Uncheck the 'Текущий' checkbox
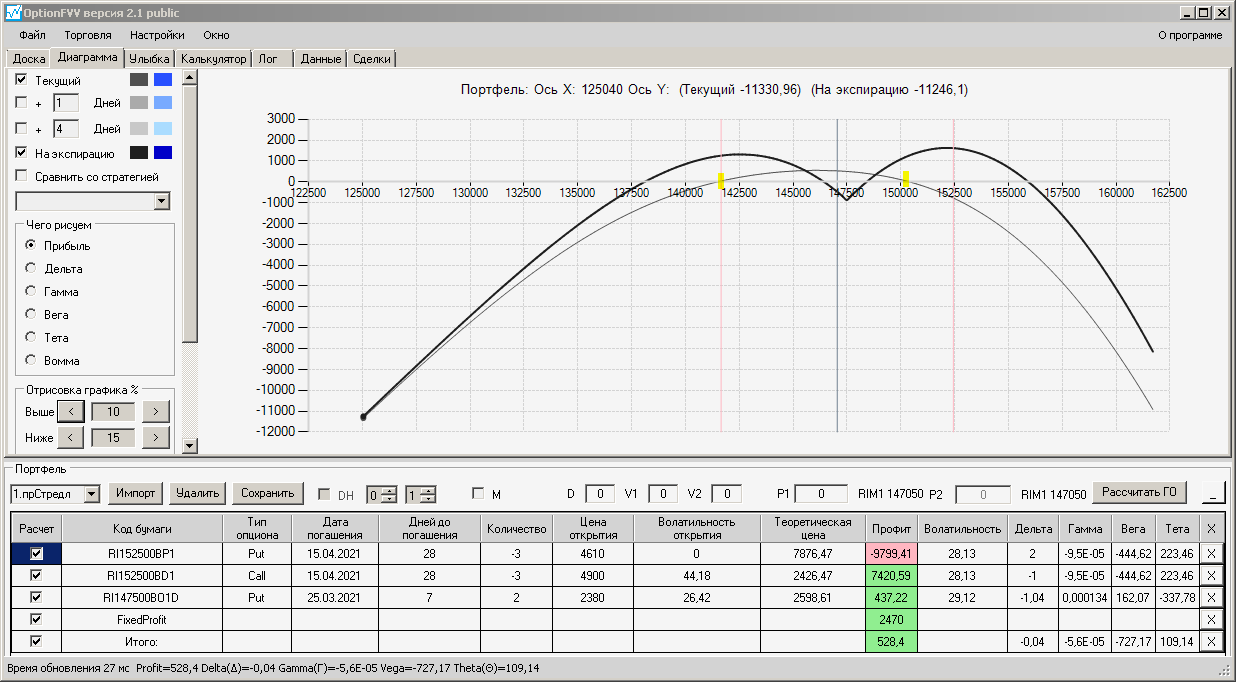This screenshot has width=1236, height=682. point(21,79)
